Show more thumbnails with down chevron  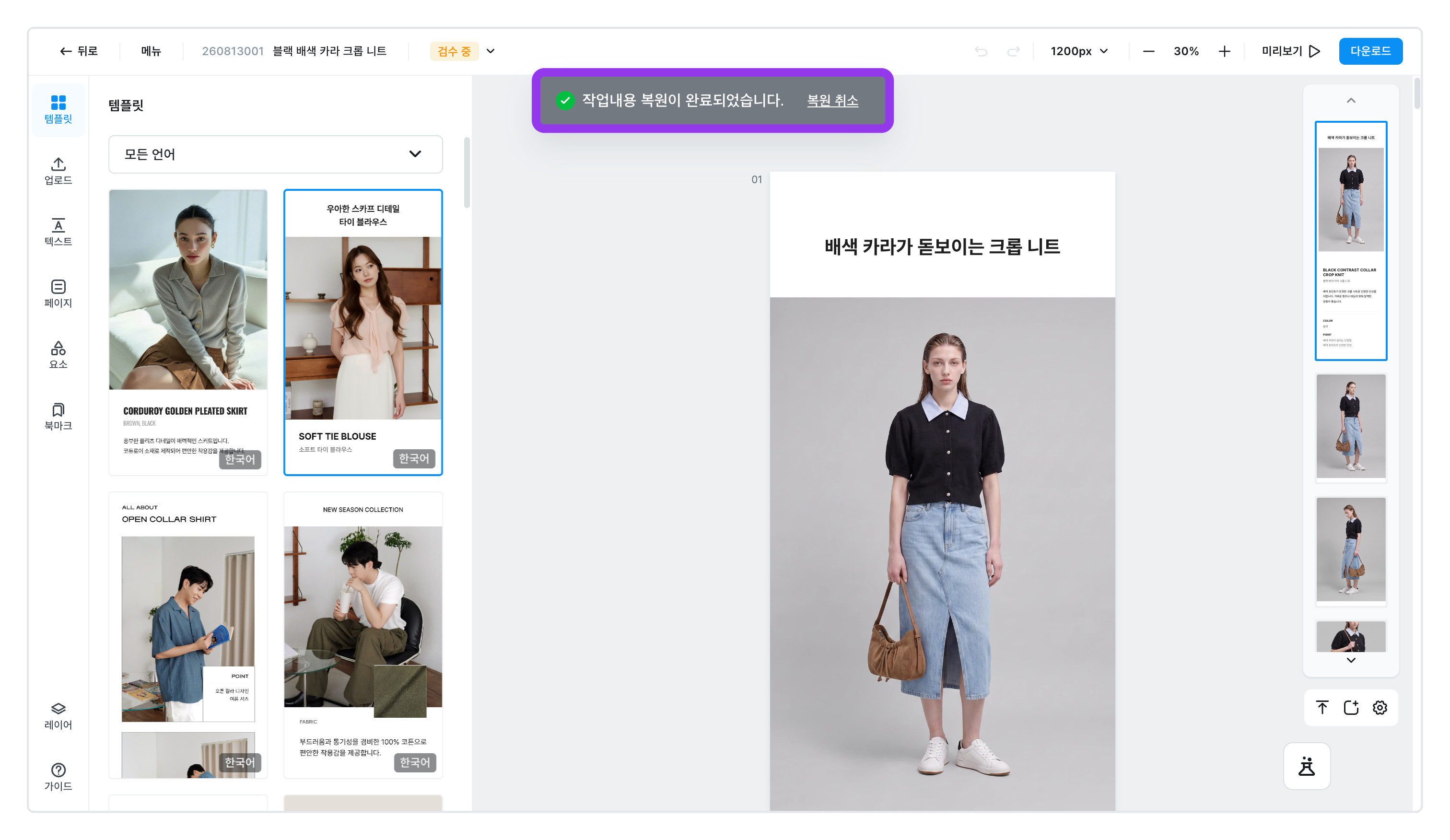1351,660
